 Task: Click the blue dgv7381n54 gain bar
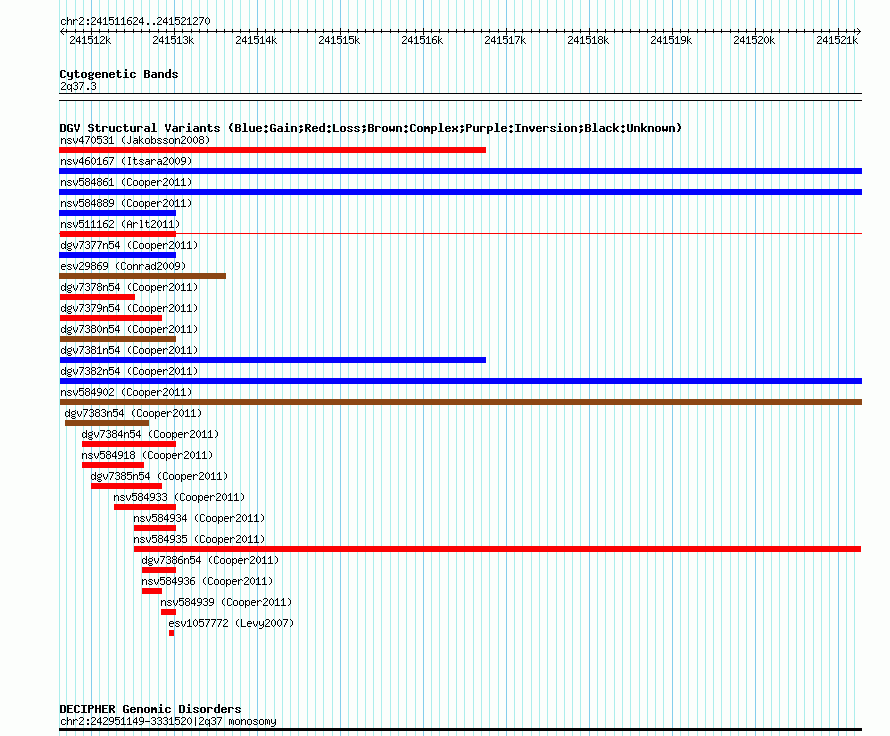pos(272,360)
